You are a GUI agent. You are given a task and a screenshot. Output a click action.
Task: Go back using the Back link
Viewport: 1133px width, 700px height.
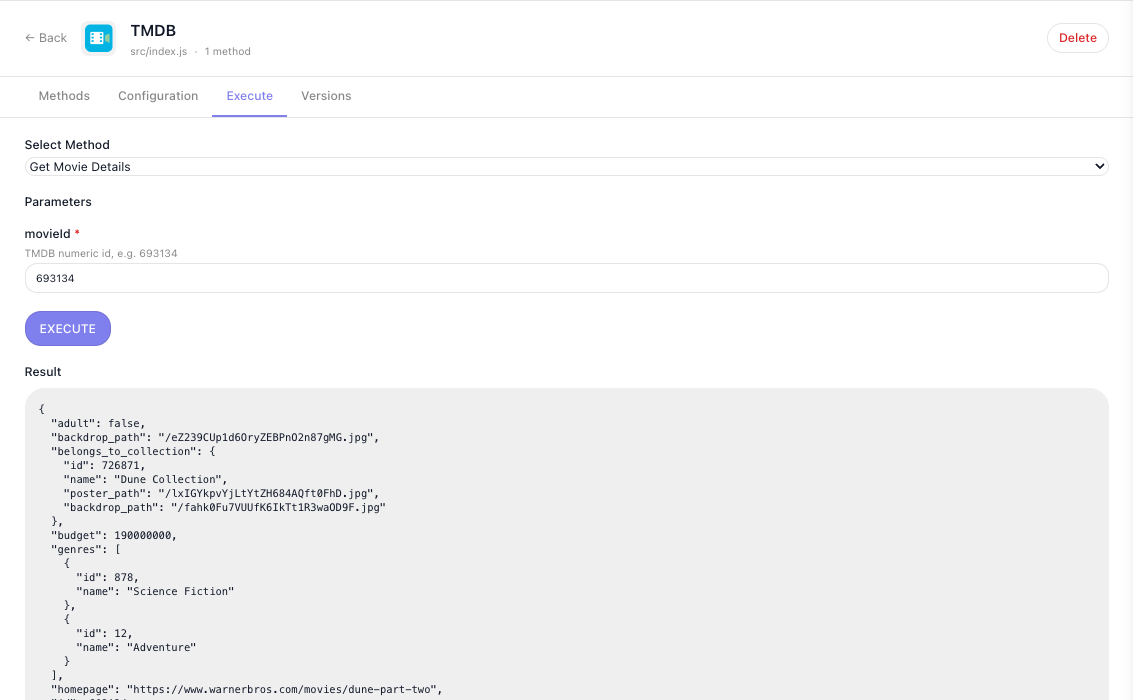46,38
